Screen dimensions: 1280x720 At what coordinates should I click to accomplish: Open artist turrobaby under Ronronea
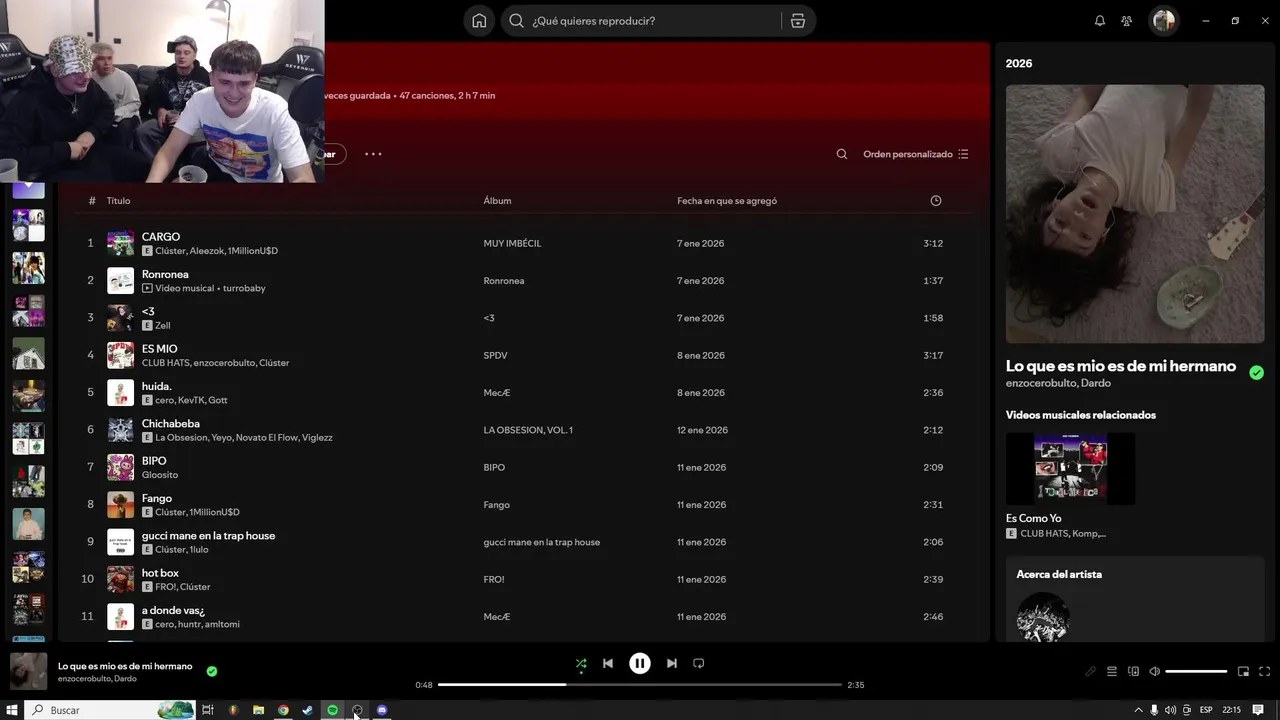pos(244,288)
